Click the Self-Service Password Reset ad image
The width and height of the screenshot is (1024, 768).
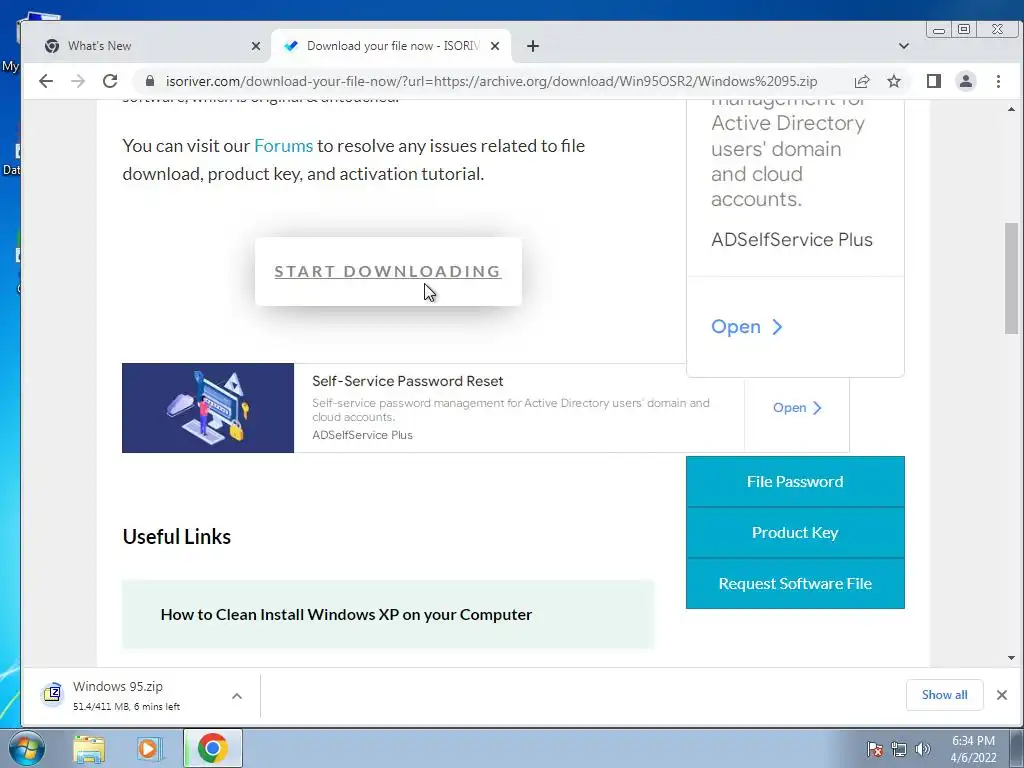tap(208, 408)
